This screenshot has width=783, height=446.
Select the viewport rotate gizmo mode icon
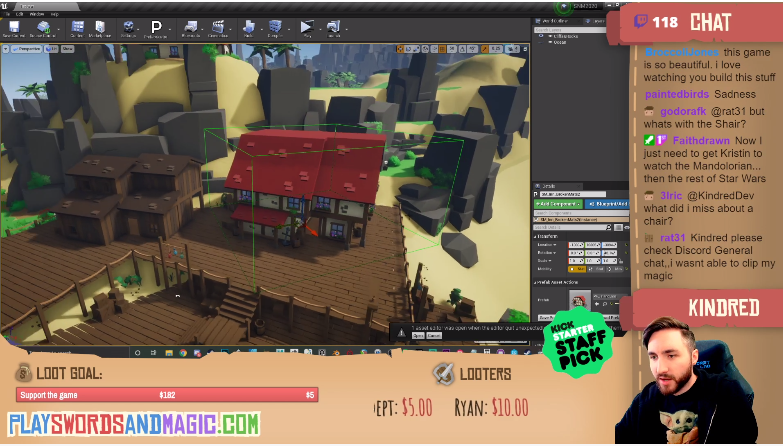[408, 49]
